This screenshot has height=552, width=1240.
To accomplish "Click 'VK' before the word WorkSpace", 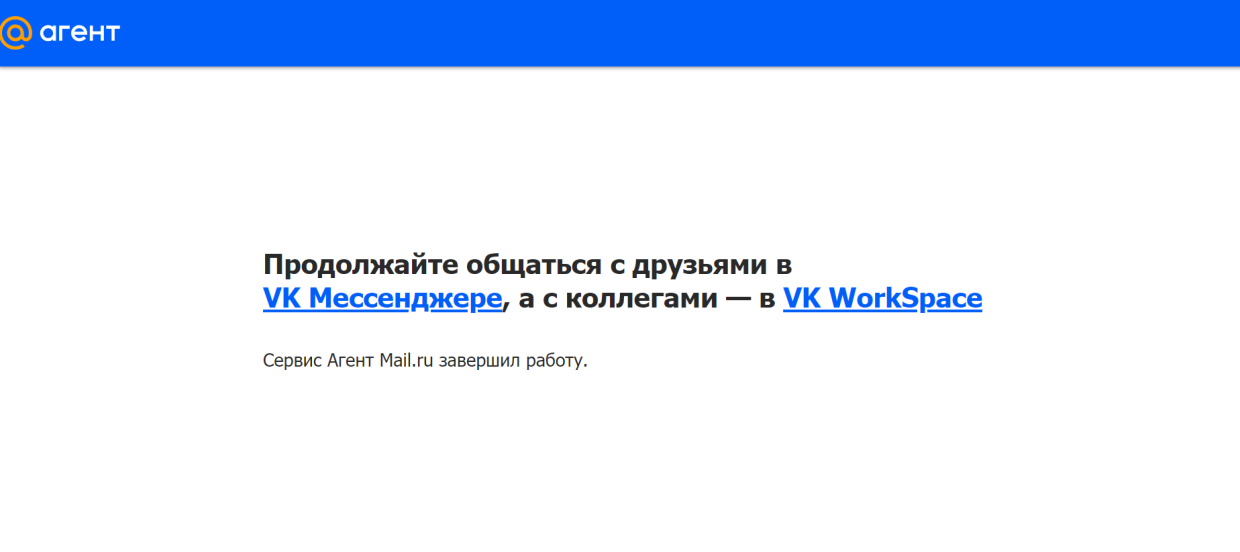I will [x=802, y=298].
